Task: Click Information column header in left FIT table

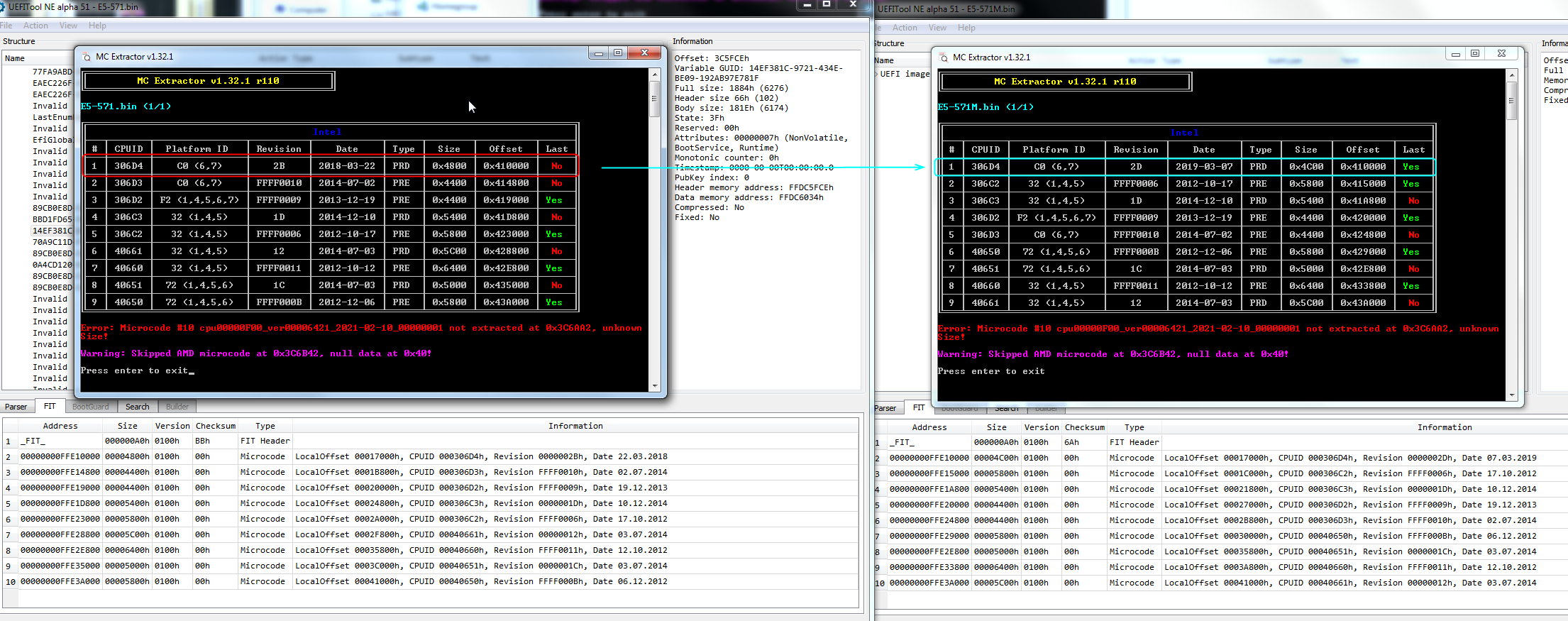Action: click(x=575, y=426)
